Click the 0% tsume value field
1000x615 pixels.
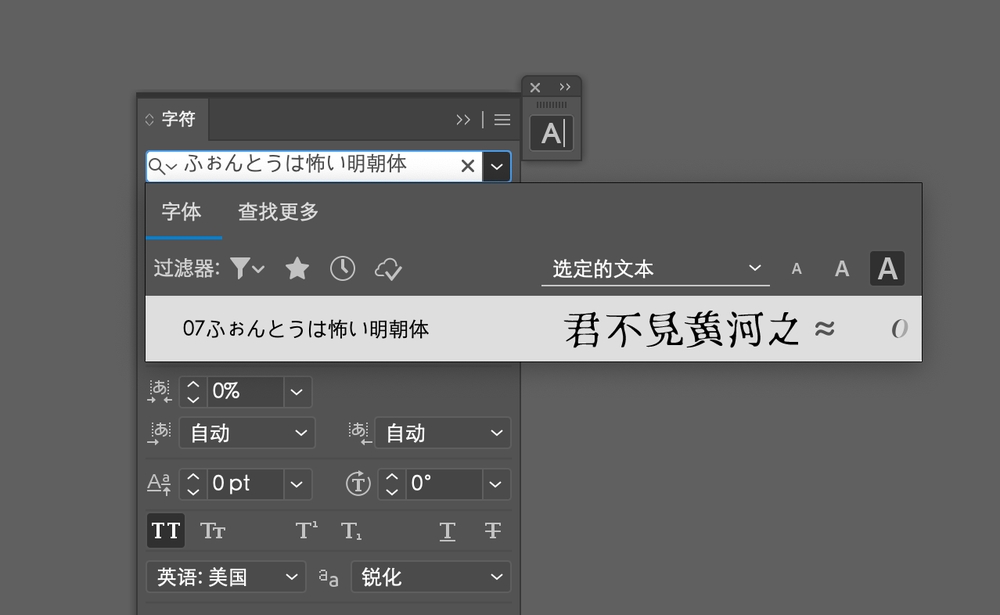245,391
